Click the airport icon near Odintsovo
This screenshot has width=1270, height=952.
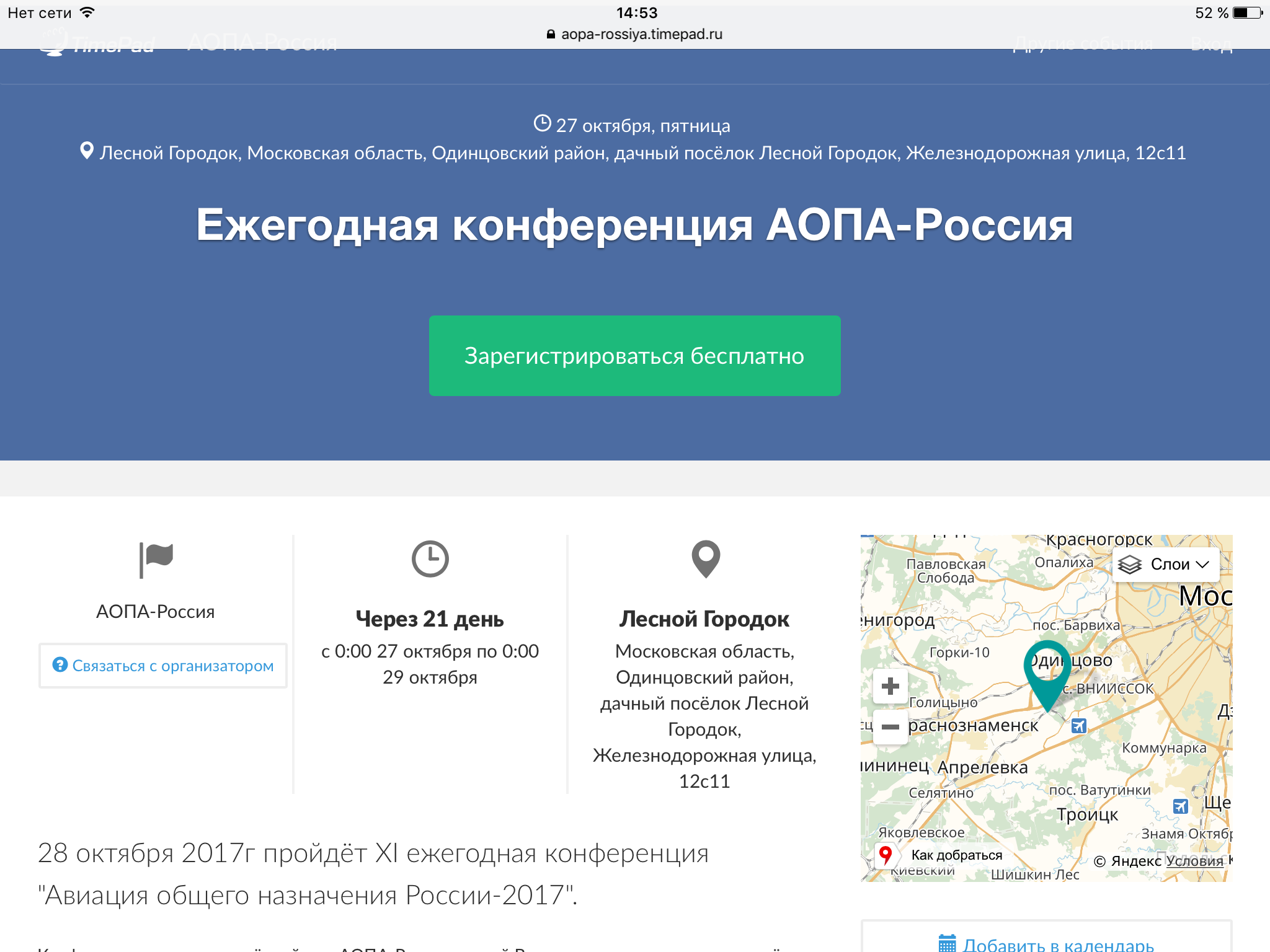pos(1079,726)
